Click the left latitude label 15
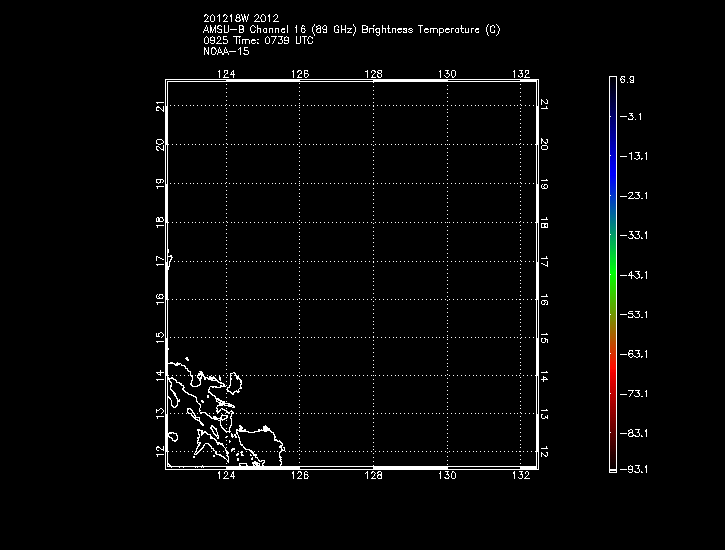This screenshot has height=550, width=725. point(160,337)
